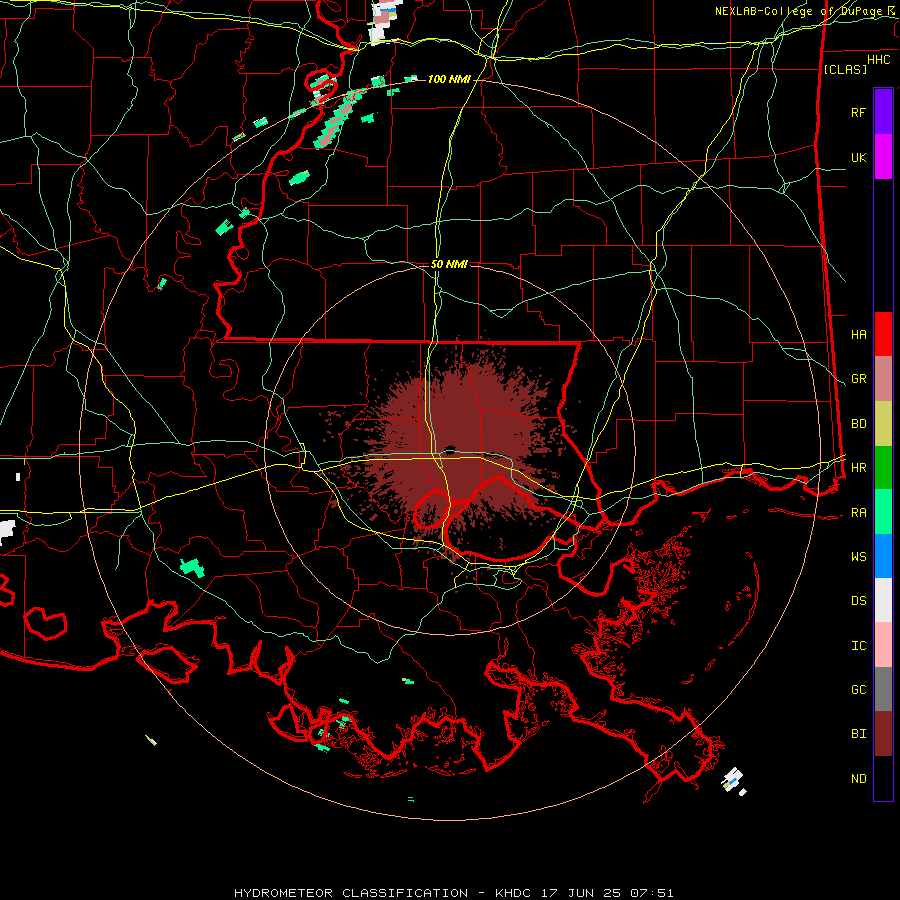Click the DS white legend swatch
The height and width of the screenshot is (900, 900).
pyautogui.click(x=883, y=600)
